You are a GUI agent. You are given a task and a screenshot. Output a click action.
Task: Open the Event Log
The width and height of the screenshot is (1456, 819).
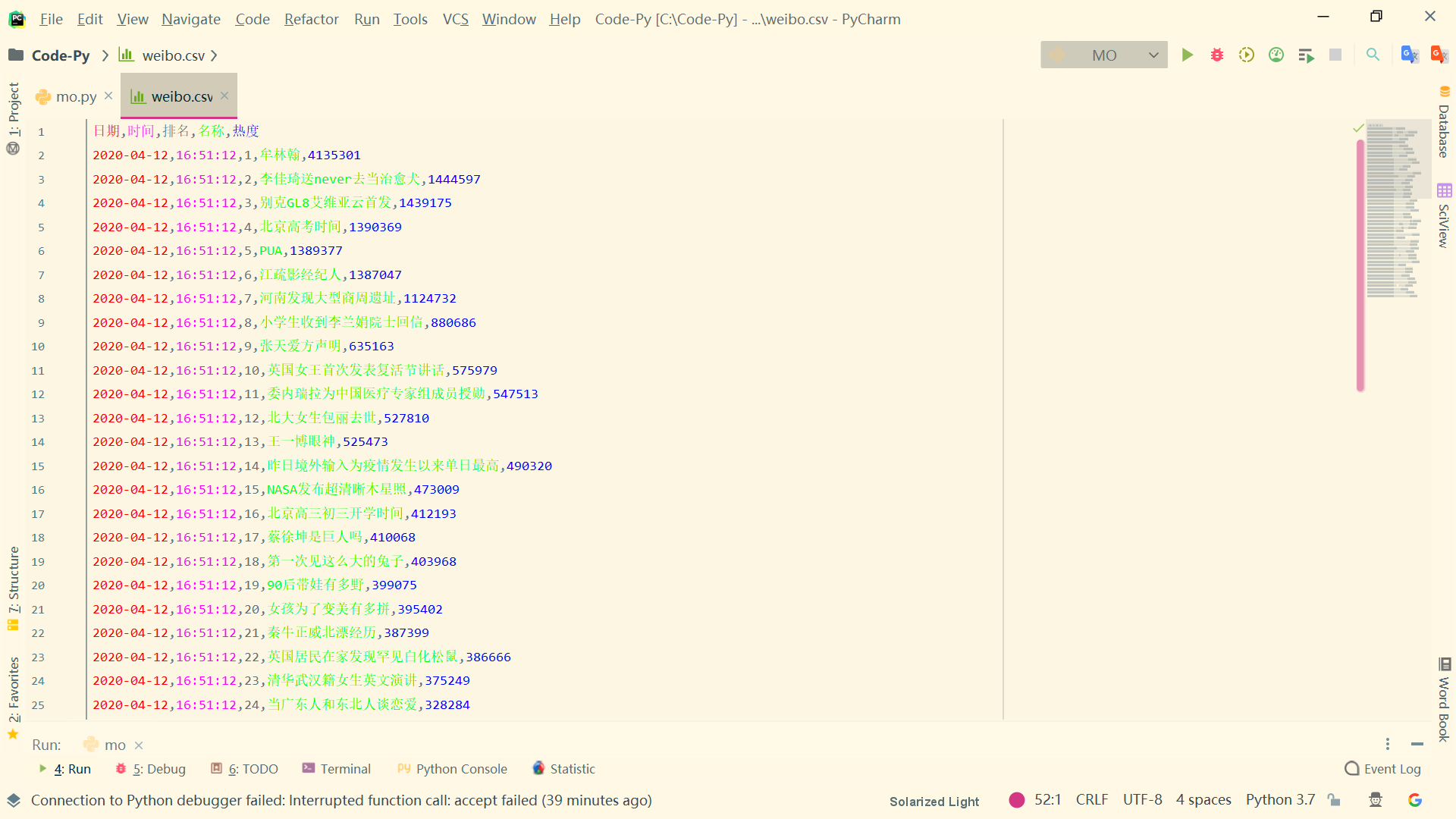1382,769
